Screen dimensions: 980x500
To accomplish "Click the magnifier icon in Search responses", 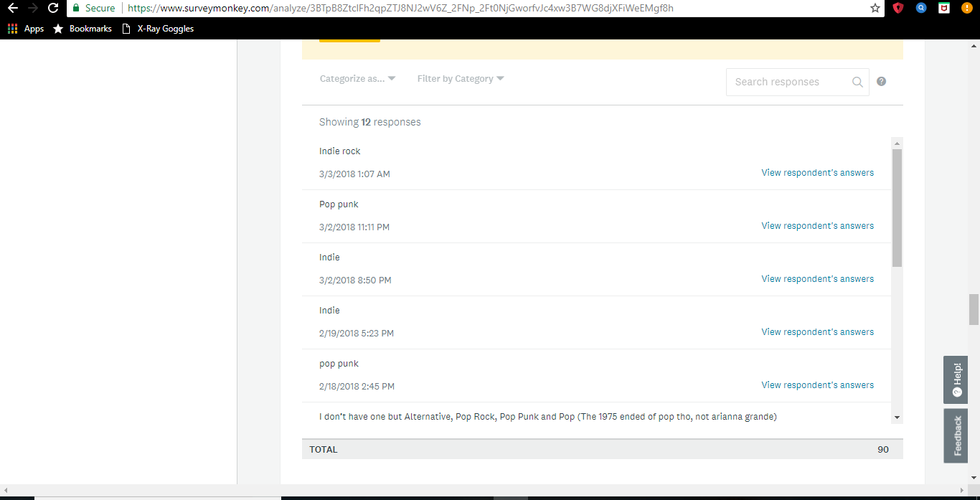I will [857, 82].
